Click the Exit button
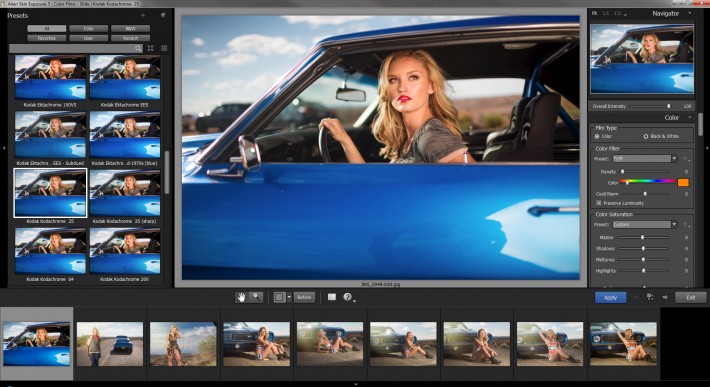710x387 pixels. coord(691,297)
